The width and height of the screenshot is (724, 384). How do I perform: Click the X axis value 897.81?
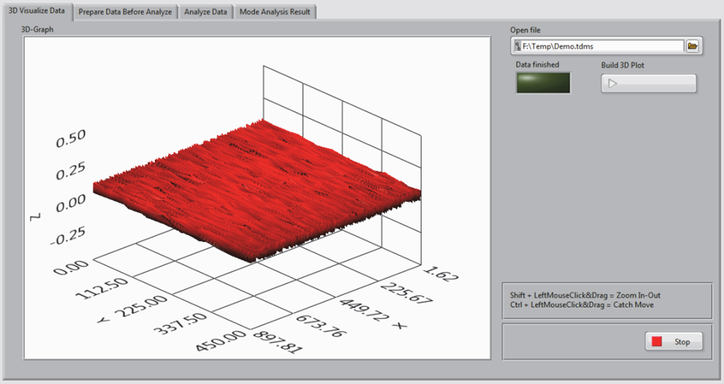(278, 342)
